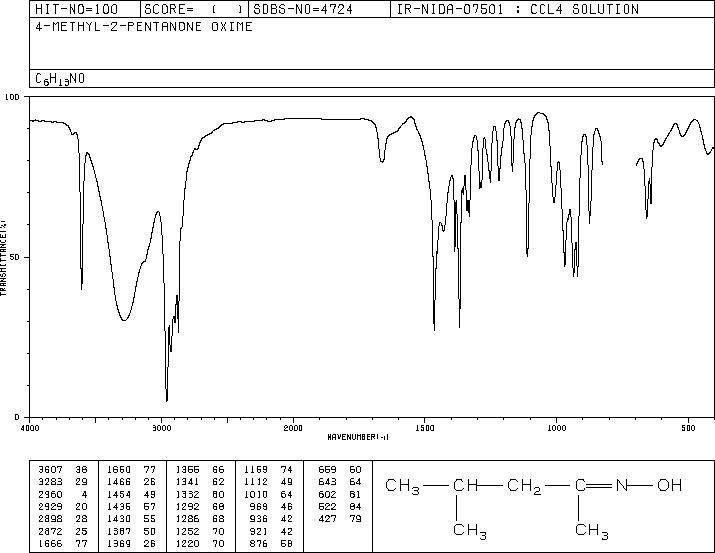Select compound name 4-METHYL-2-PENTANONE OXIME
Image resolution: width=715 pixels, height=553 pixels.
tap(144, 26)
